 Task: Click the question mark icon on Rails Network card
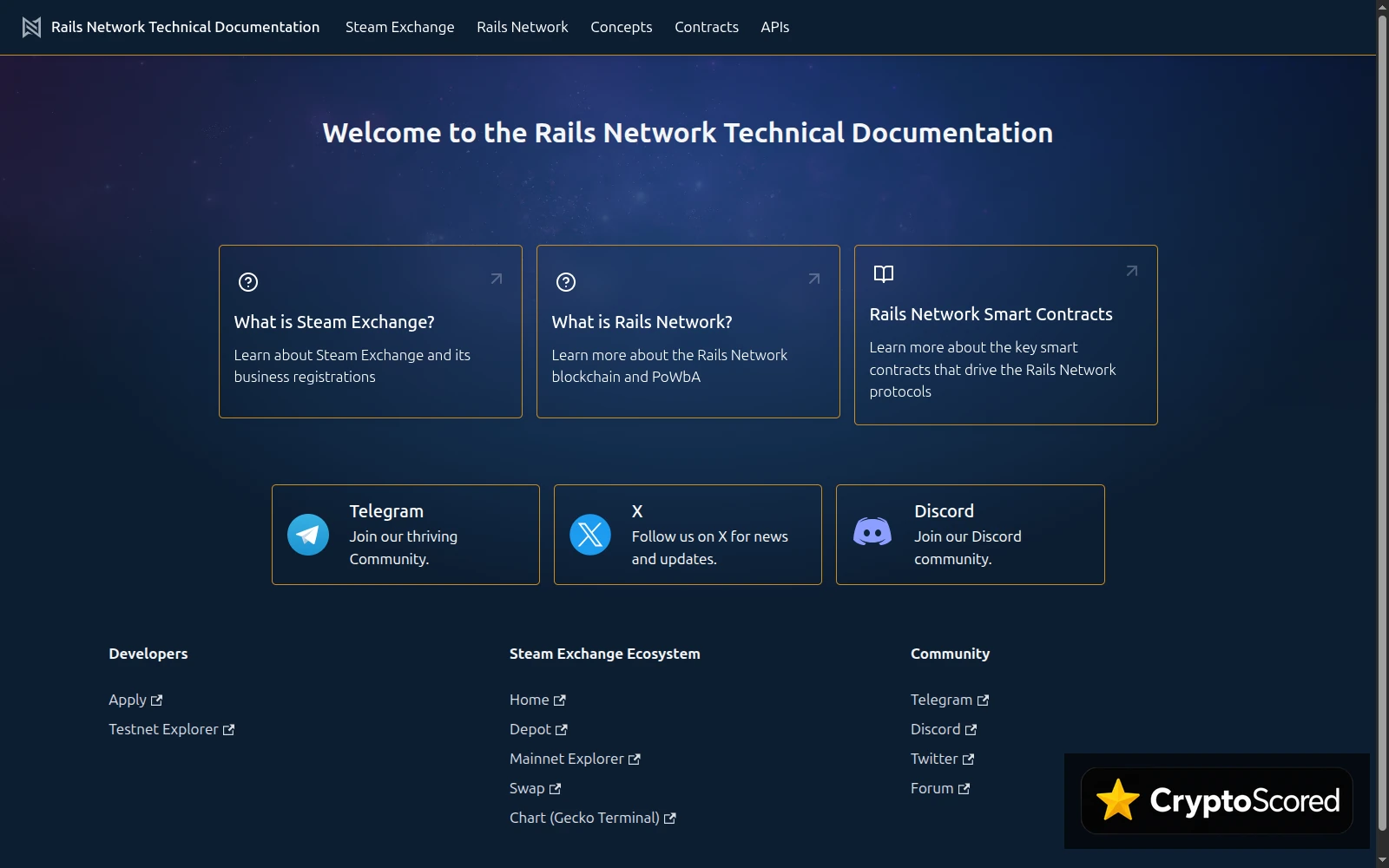pos(566,282)
